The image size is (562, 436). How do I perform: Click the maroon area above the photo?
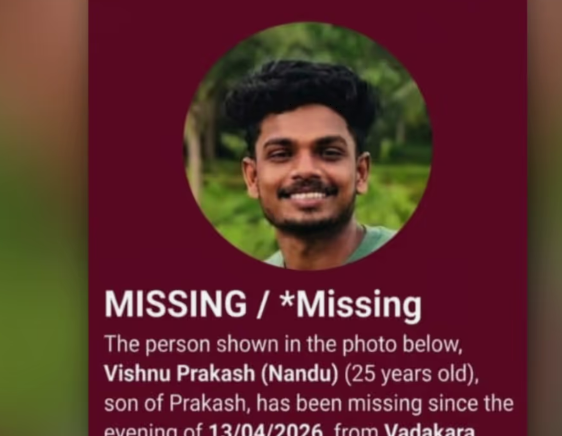[x=308, y=10]
